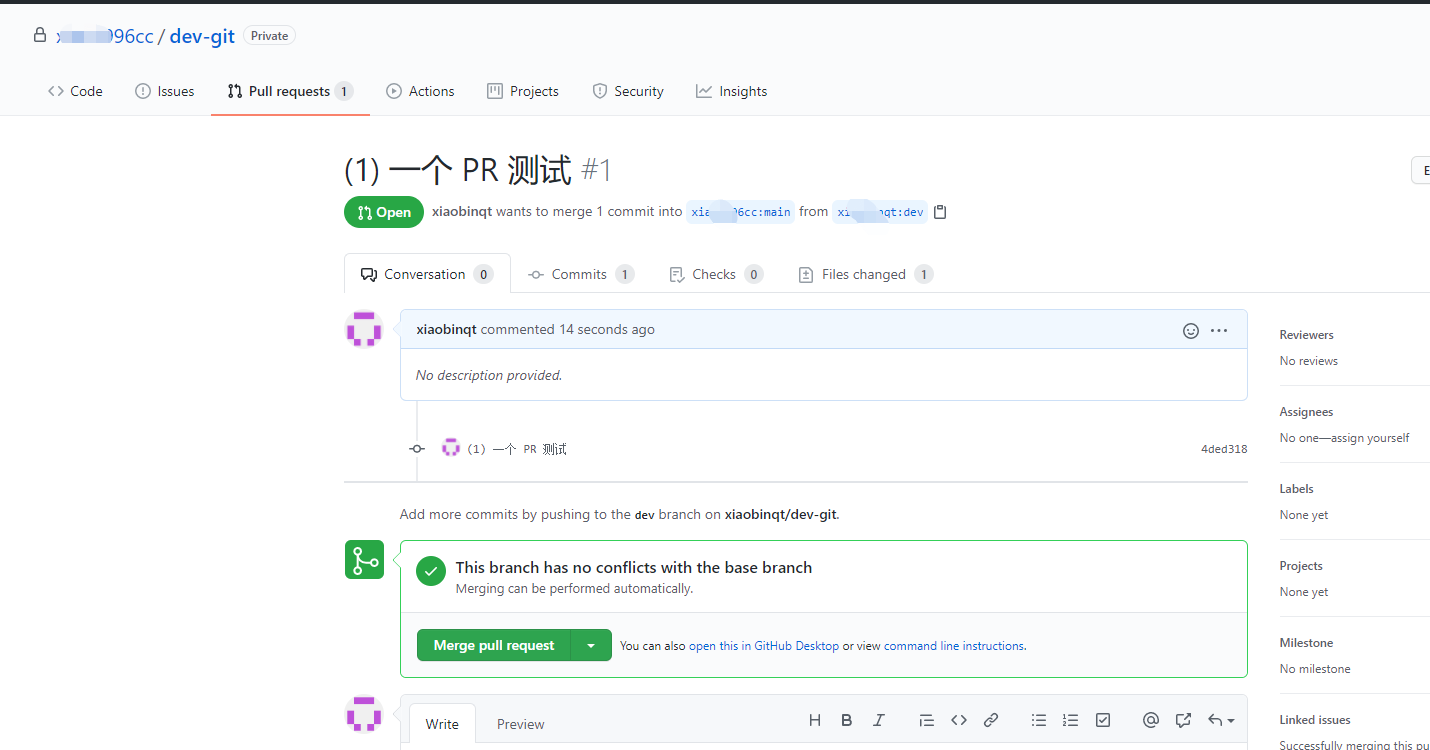Click the Merge pull request button

coord(493,645)
